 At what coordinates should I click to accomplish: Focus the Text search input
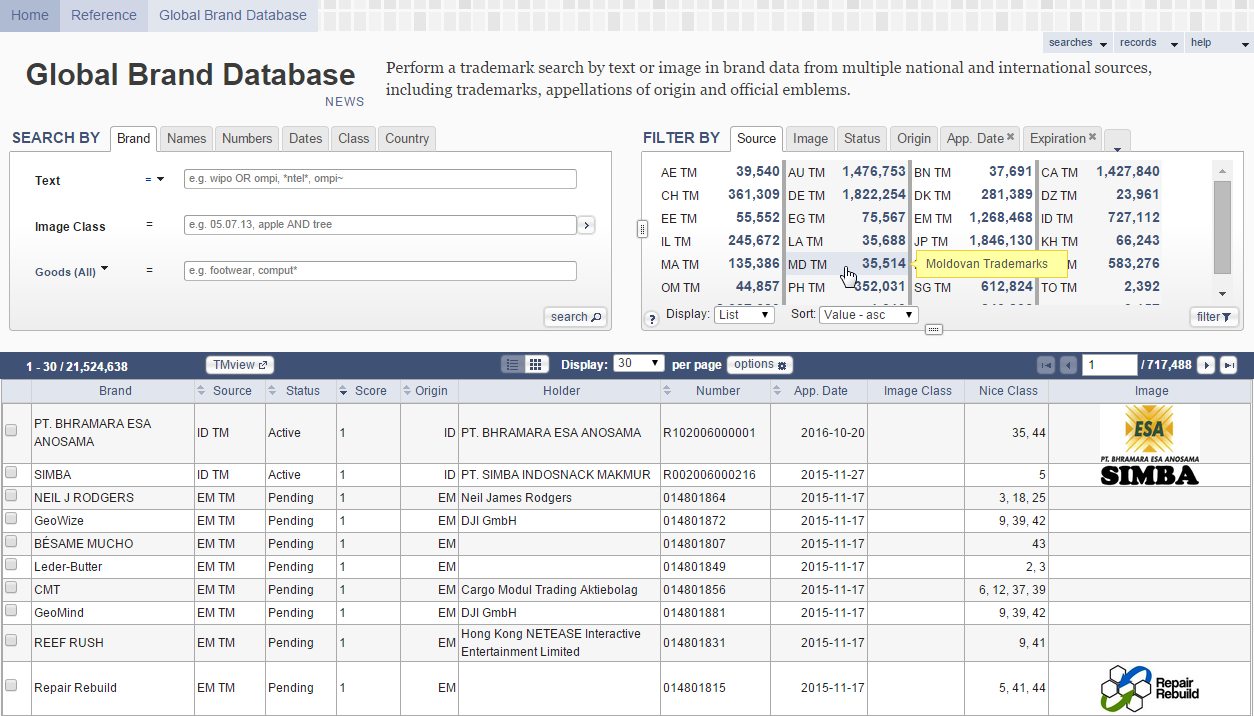pyautogui.click(x=380, y=179)
